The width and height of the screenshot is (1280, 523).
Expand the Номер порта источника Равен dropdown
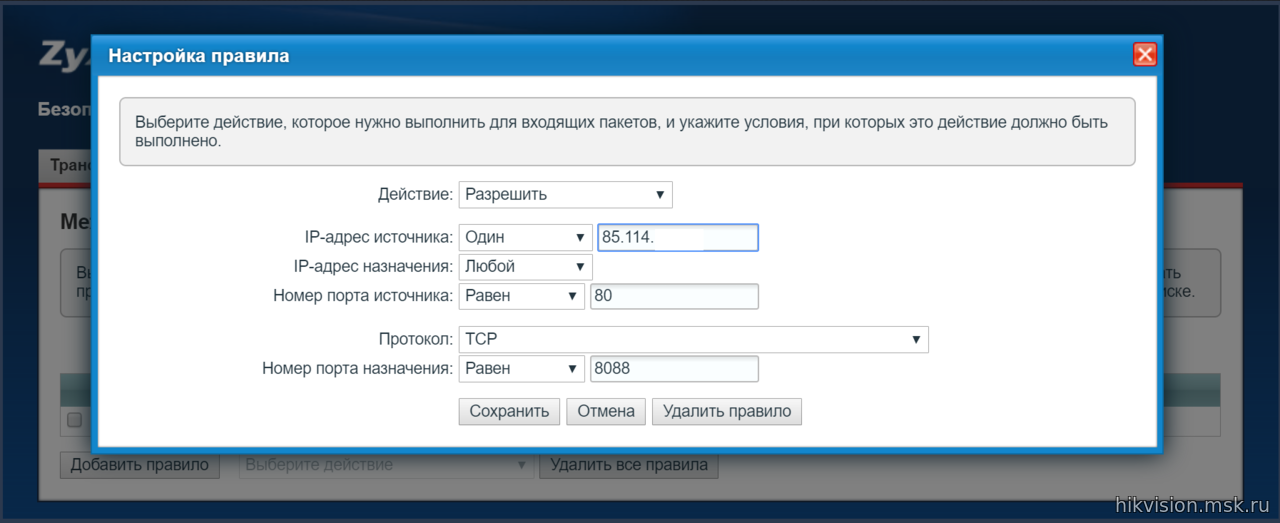pos(521,296)
